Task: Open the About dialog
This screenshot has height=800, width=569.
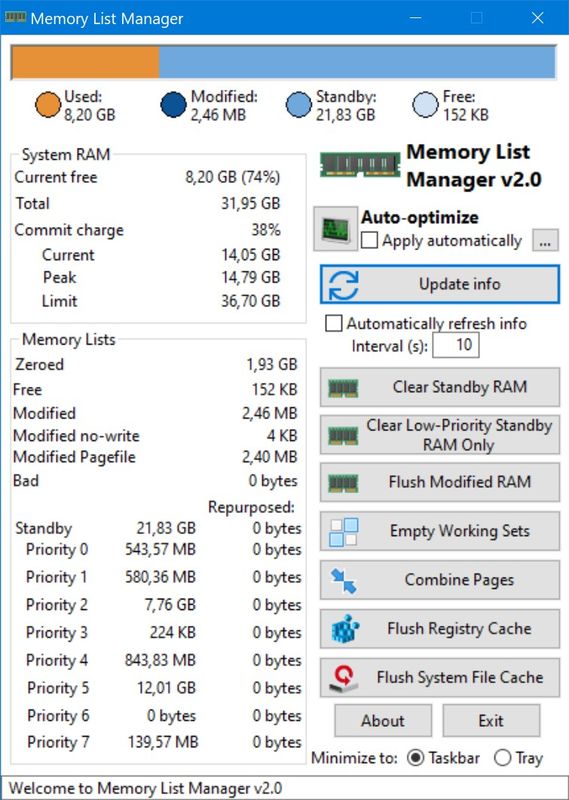Action: [x=383, y=720]
